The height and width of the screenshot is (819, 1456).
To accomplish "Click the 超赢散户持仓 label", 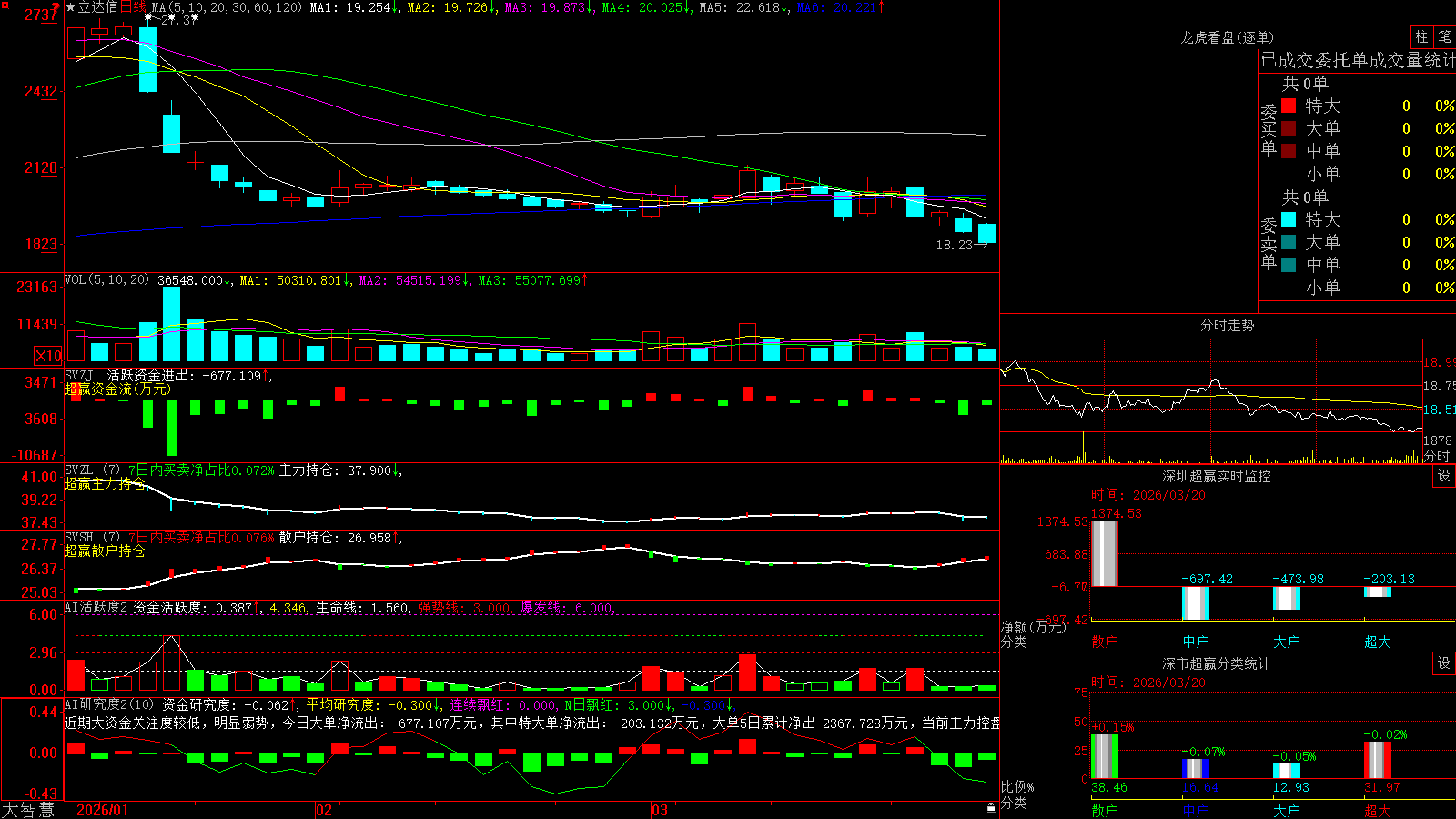I will point(105,551).
